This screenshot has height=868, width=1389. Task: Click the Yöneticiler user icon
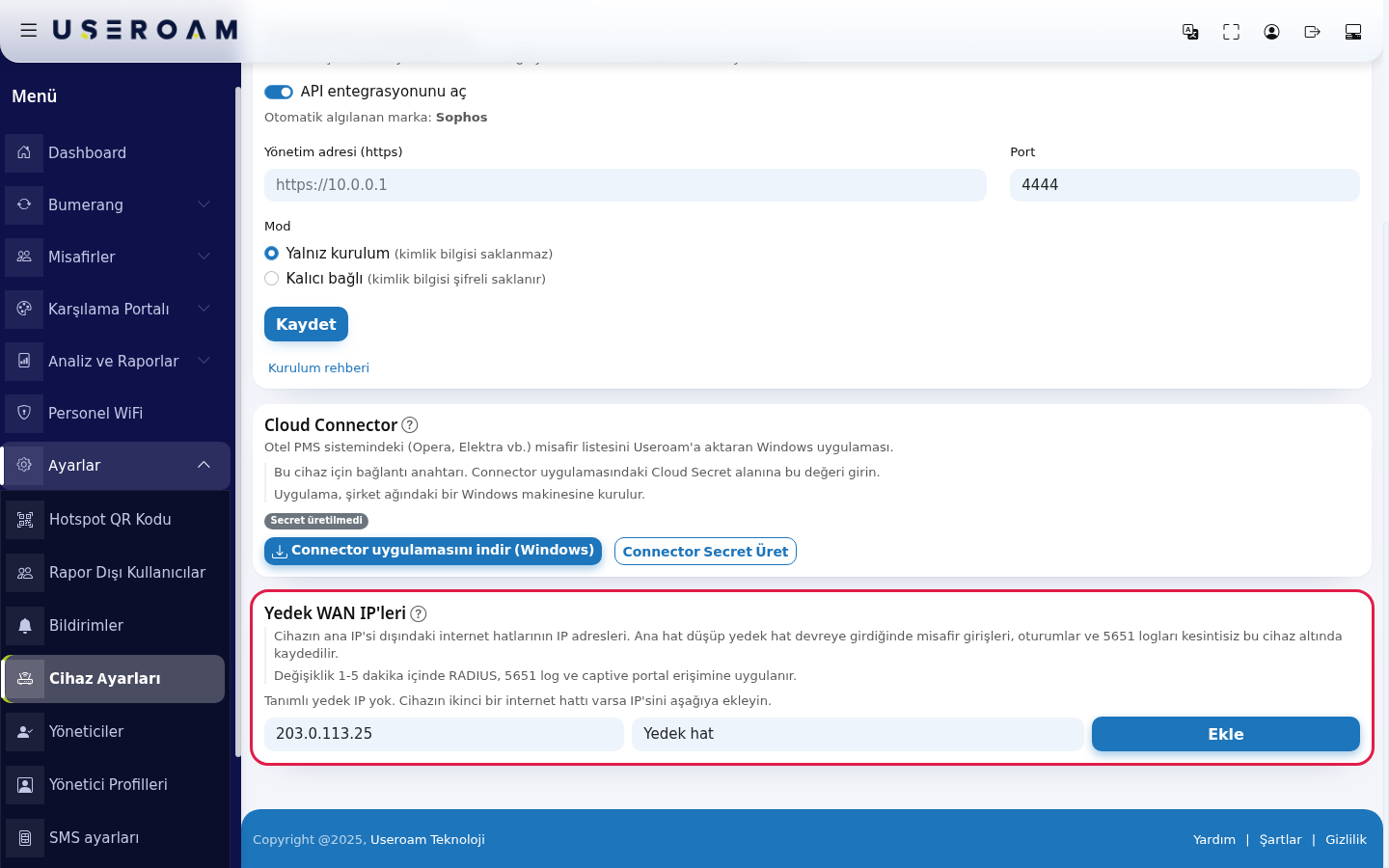pyautogui.click(x=25, y=732)
